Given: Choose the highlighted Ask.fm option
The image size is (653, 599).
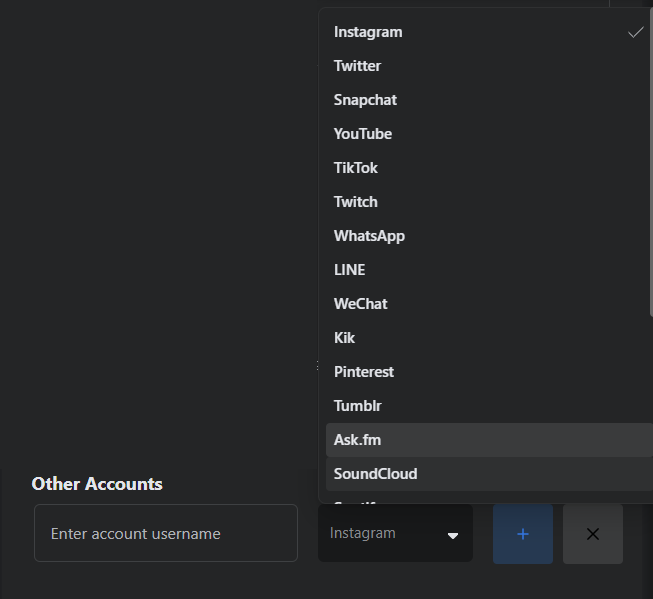Looking at the screenshot, I should (489, 440).
